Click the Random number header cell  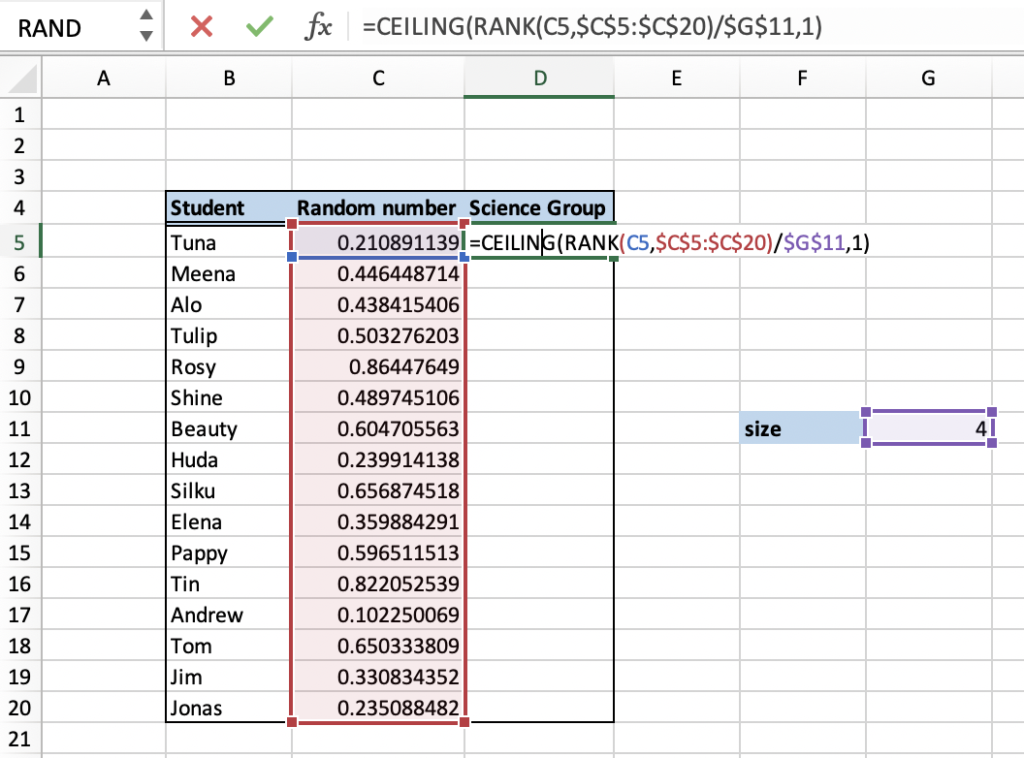tap(377, 208)
